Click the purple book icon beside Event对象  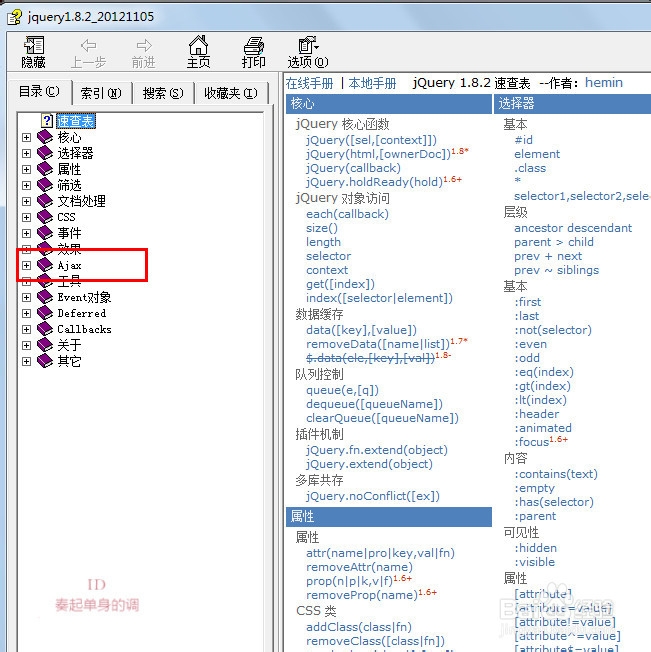(x=45, y=297)
